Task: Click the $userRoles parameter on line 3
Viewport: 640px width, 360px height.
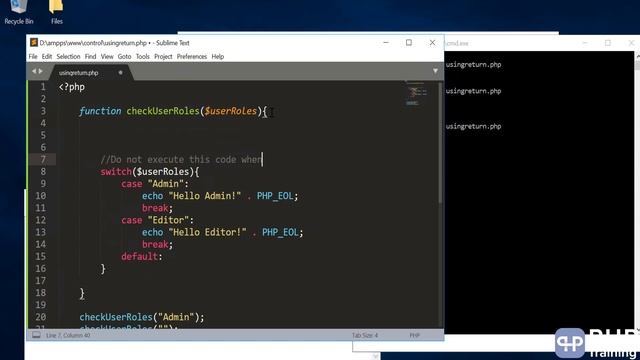Action: [231, 111]
